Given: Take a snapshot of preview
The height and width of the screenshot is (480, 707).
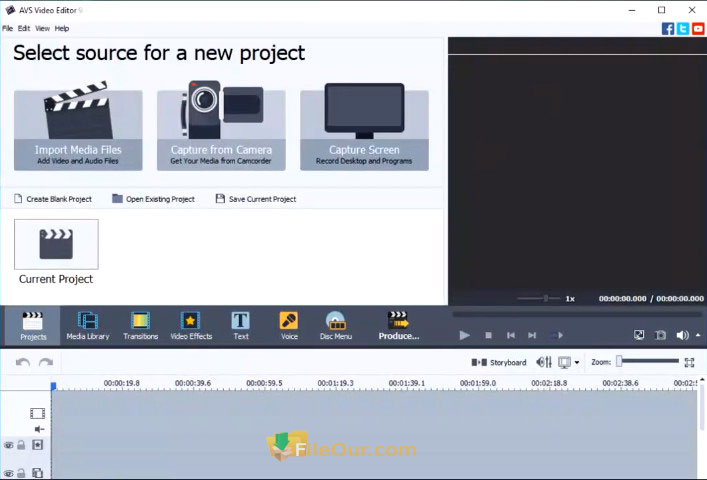Looking at the screenshot, I should (x=661, y=335).
